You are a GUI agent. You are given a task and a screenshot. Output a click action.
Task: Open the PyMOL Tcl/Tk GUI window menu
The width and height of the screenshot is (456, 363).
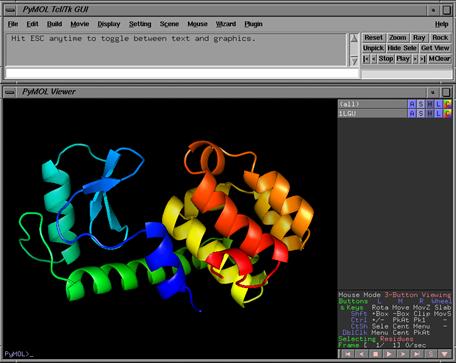tap(11, 10)
